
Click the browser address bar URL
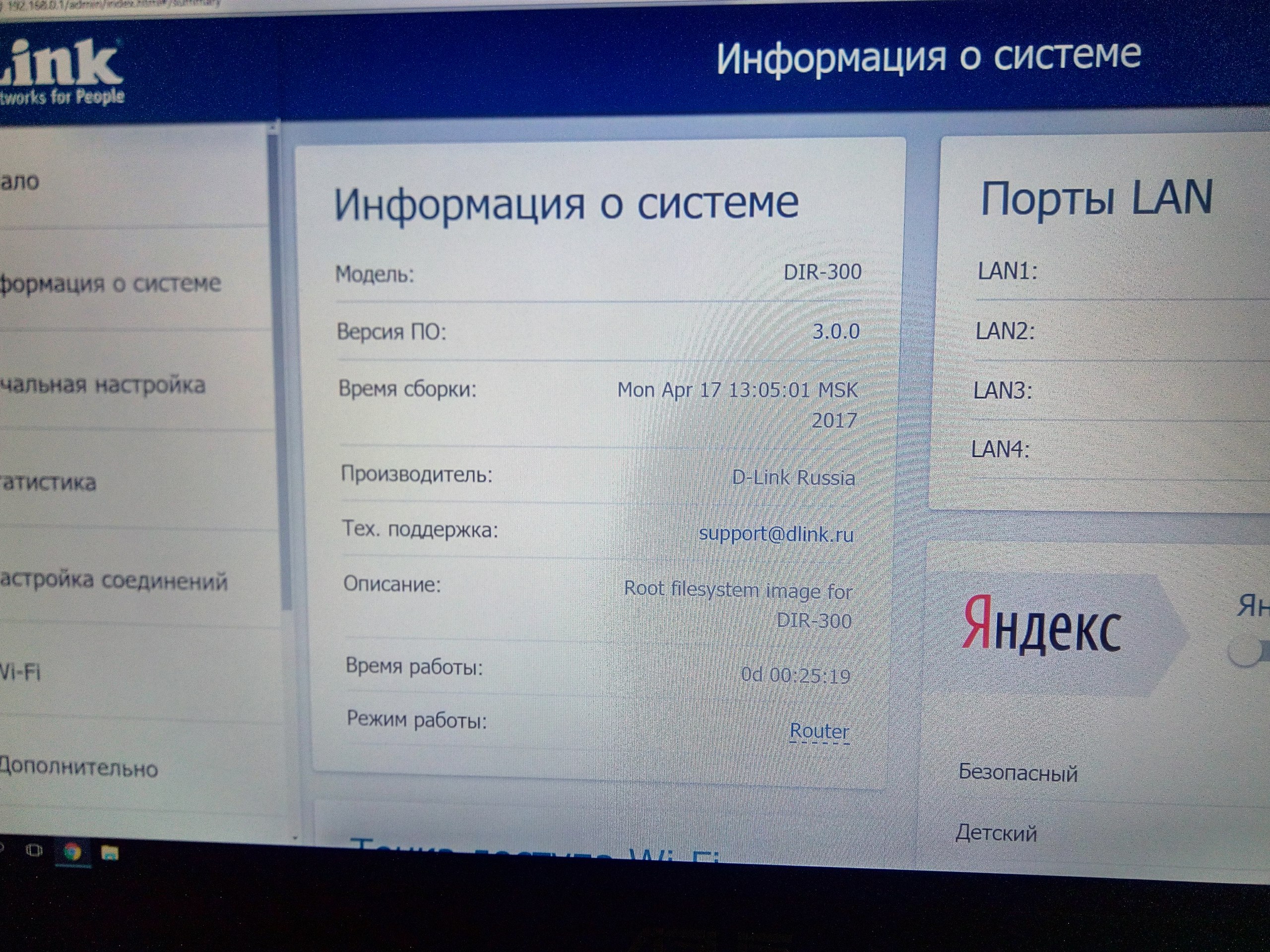click(x=115, y=3)
